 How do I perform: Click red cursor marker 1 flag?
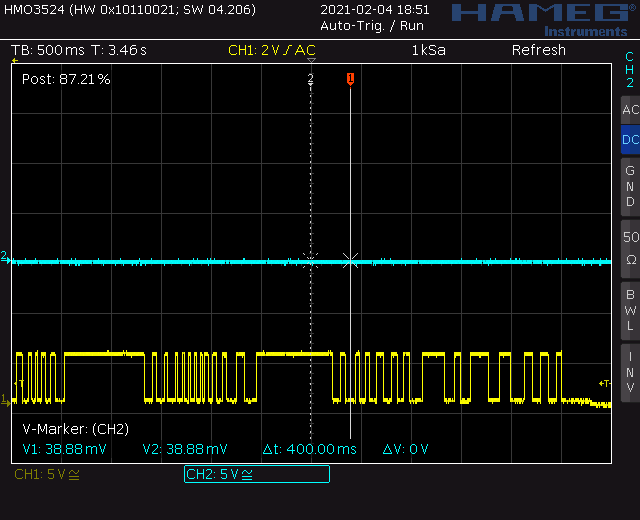[x=350, y=79]
